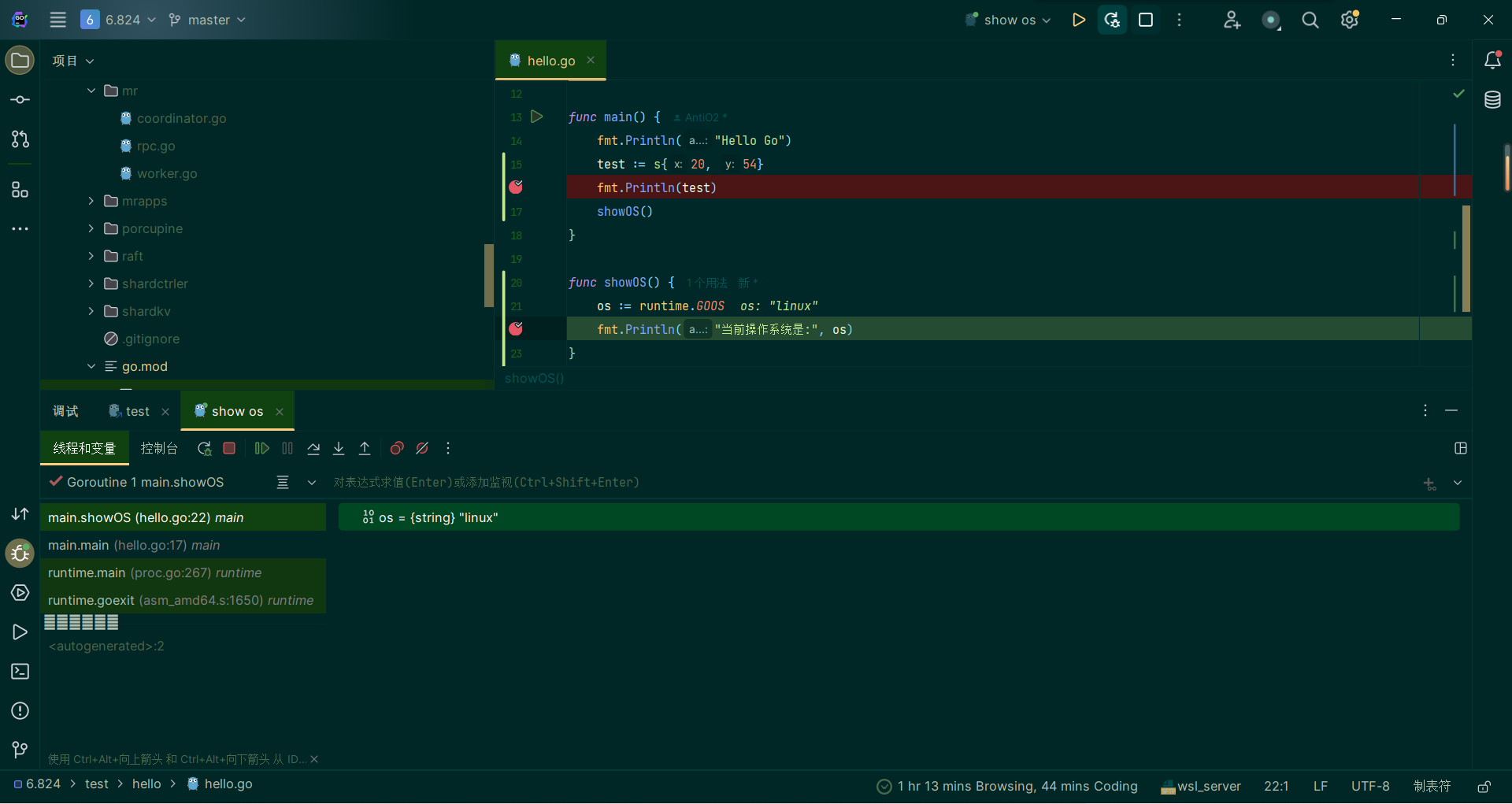
Task: Open Code With Me user icon
Action: 1232,20
